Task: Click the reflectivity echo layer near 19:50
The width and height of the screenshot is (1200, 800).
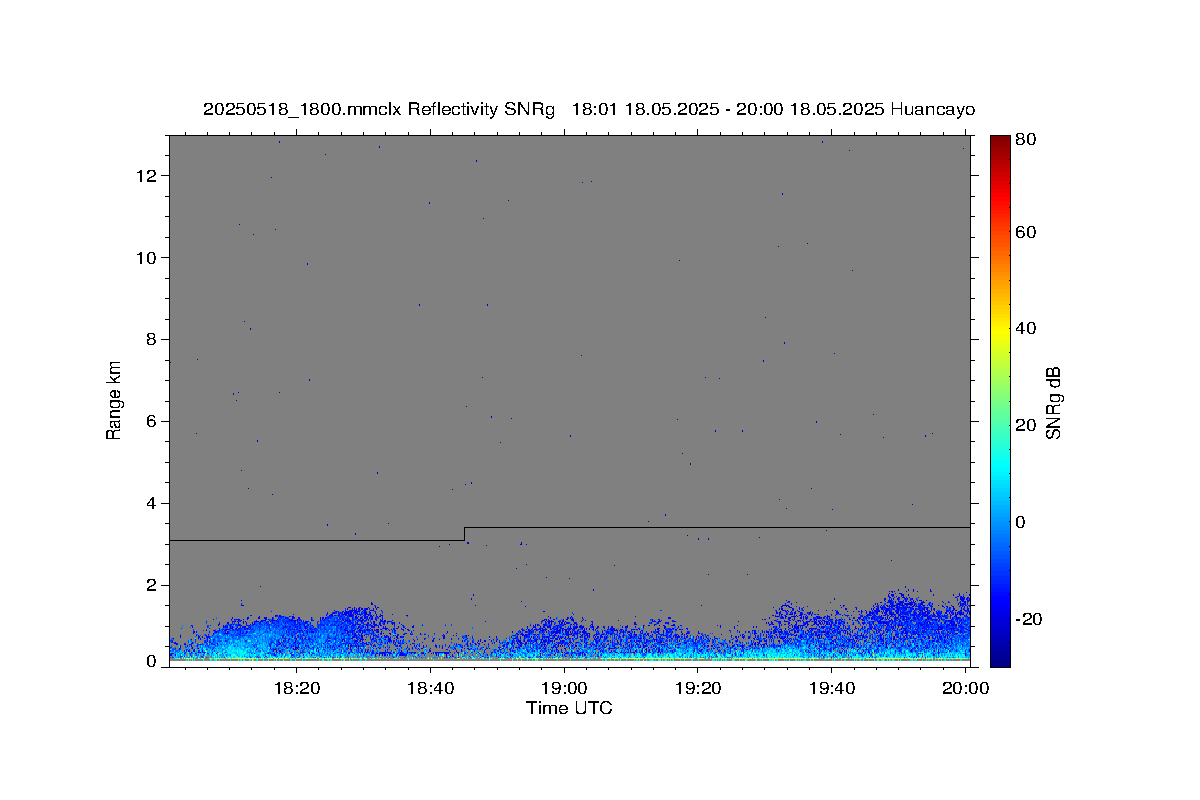Action: click(905, 625)
